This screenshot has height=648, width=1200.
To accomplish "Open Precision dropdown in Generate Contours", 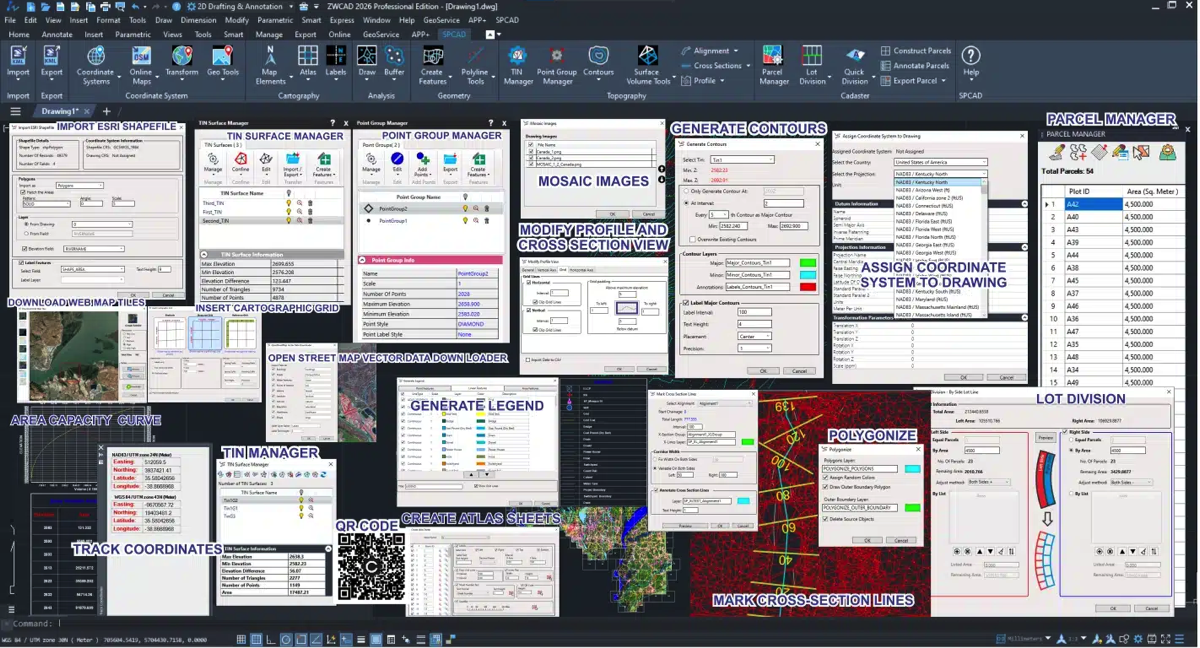I will pos(755,348).
